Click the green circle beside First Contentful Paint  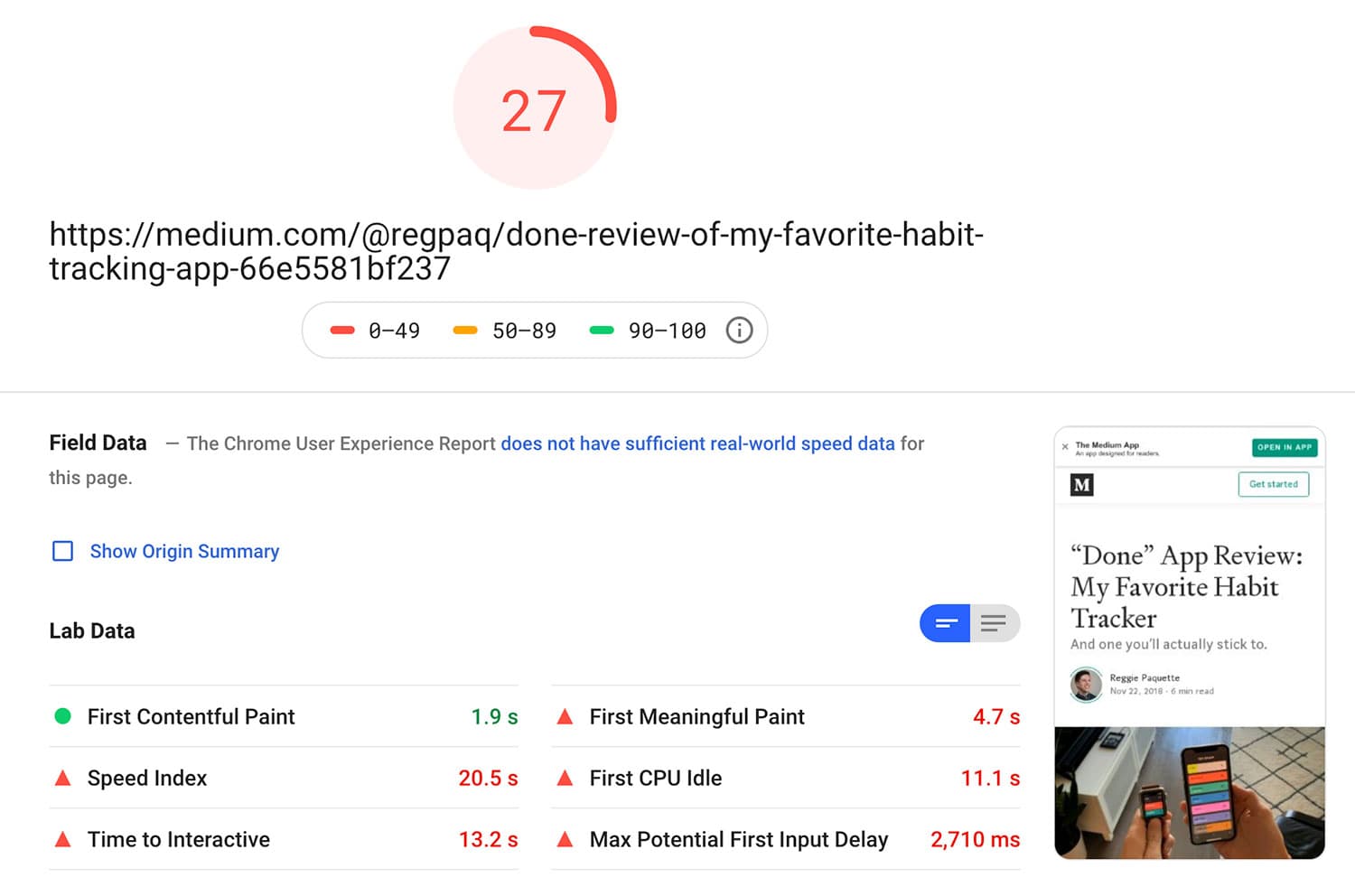pyautogui.click(x=63, y=716)
